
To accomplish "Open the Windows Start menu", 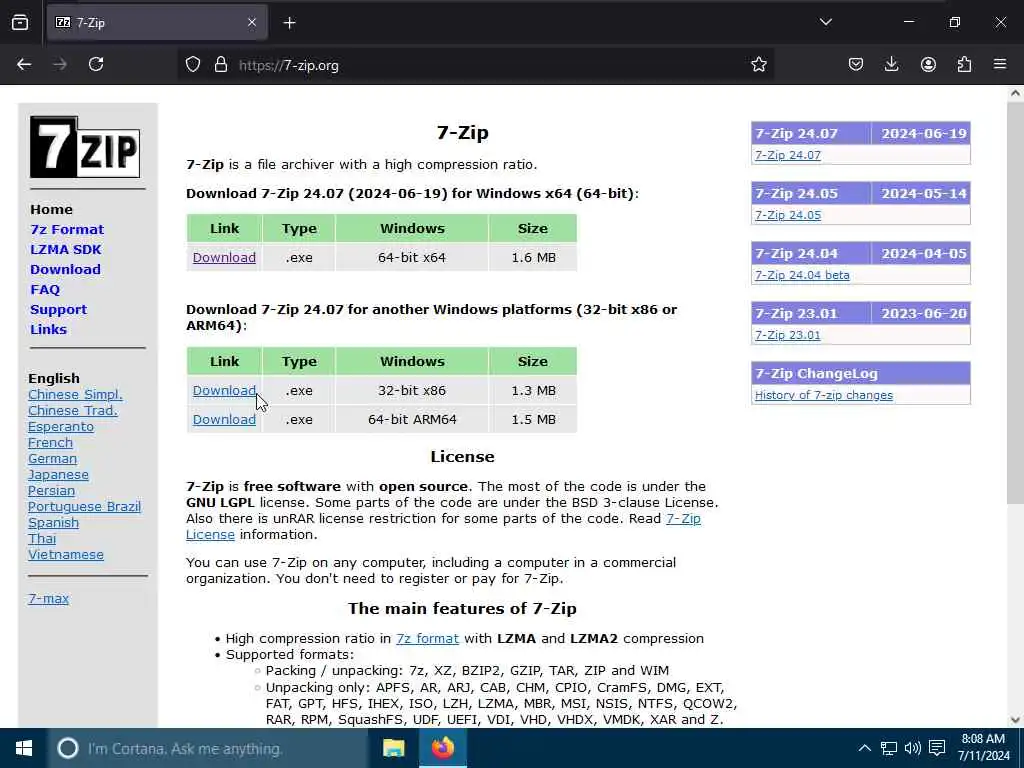I will coord(24,748).
